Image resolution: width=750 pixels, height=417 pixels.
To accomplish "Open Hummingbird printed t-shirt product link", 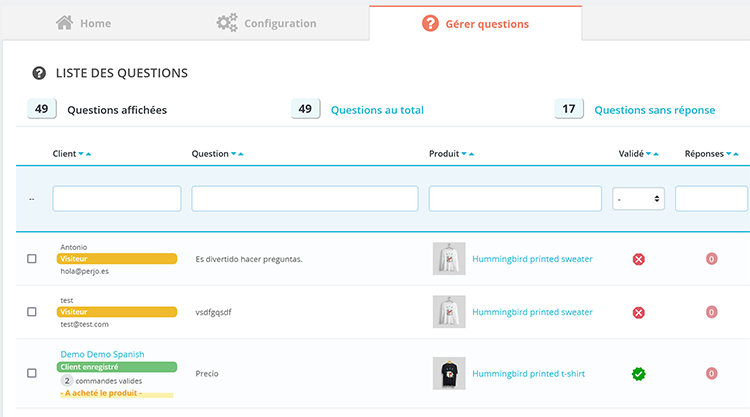I will pyautogui.click(x=529, y=374).
